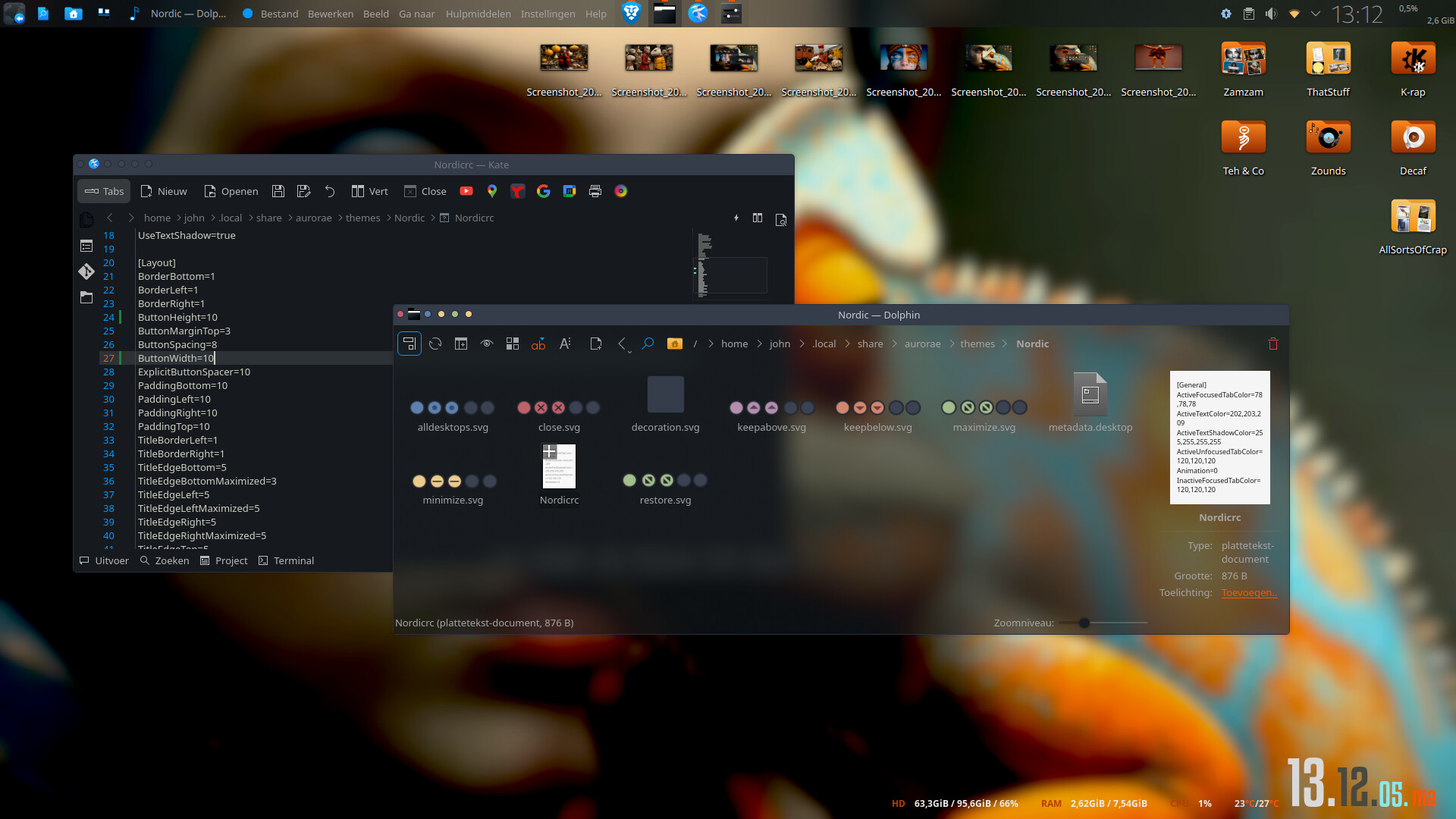Screen dimensions: 1456x819
Task: Click the Print icon in Kate toolbar
Action: point(595,191)
